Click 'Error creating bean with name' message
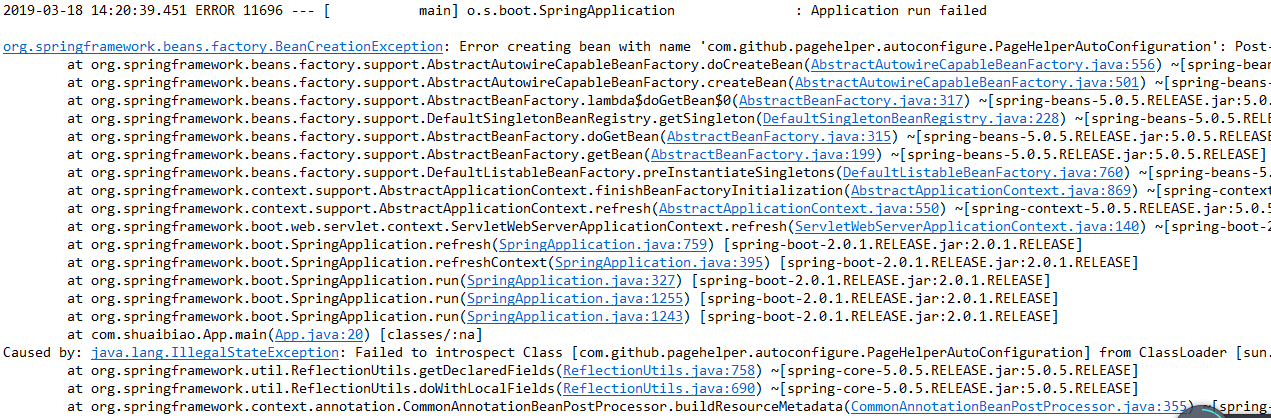 [x=574, y=47]
